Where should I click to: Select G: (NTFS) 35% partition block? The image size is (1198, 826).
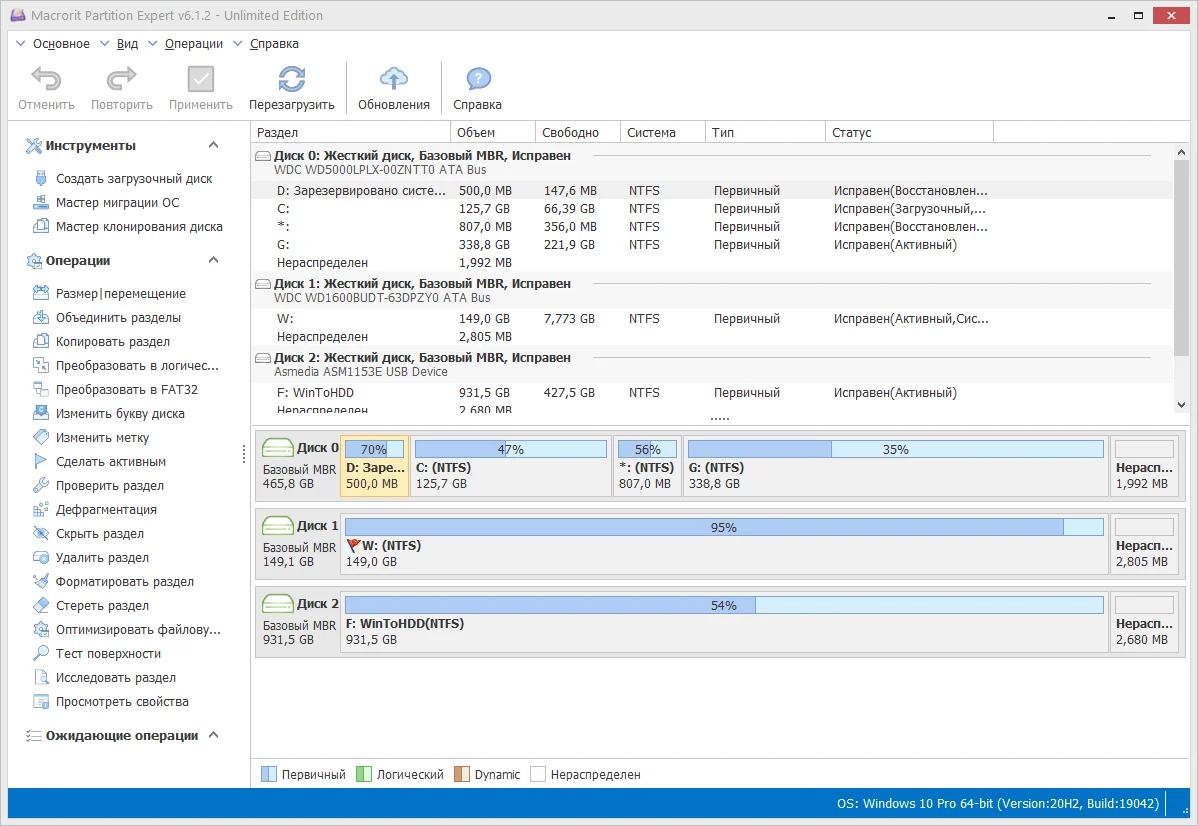895,466
